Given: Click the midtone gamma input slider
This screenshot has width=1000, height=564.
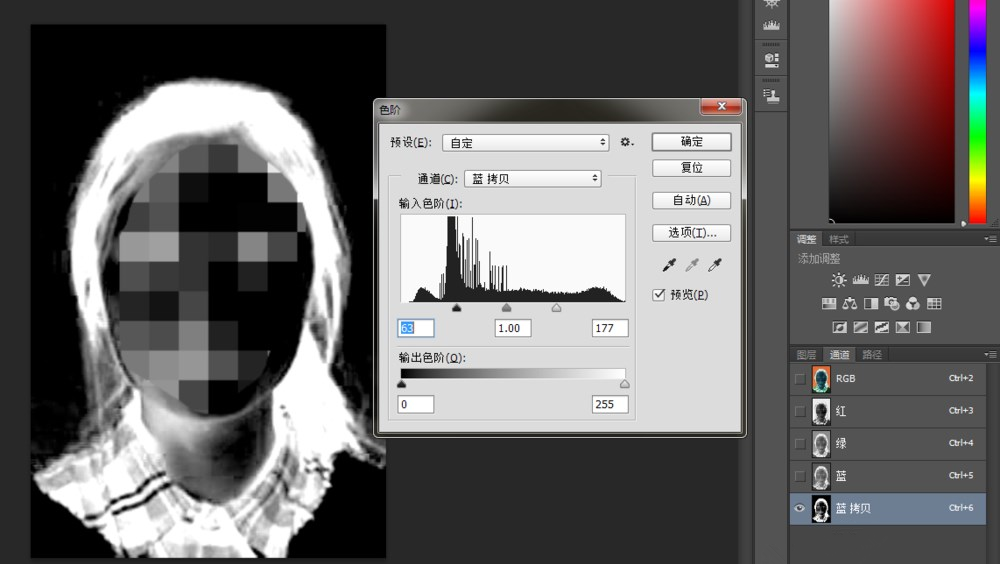Looking at the screenshot, I should pyautogui.click(x=506, y=308).
